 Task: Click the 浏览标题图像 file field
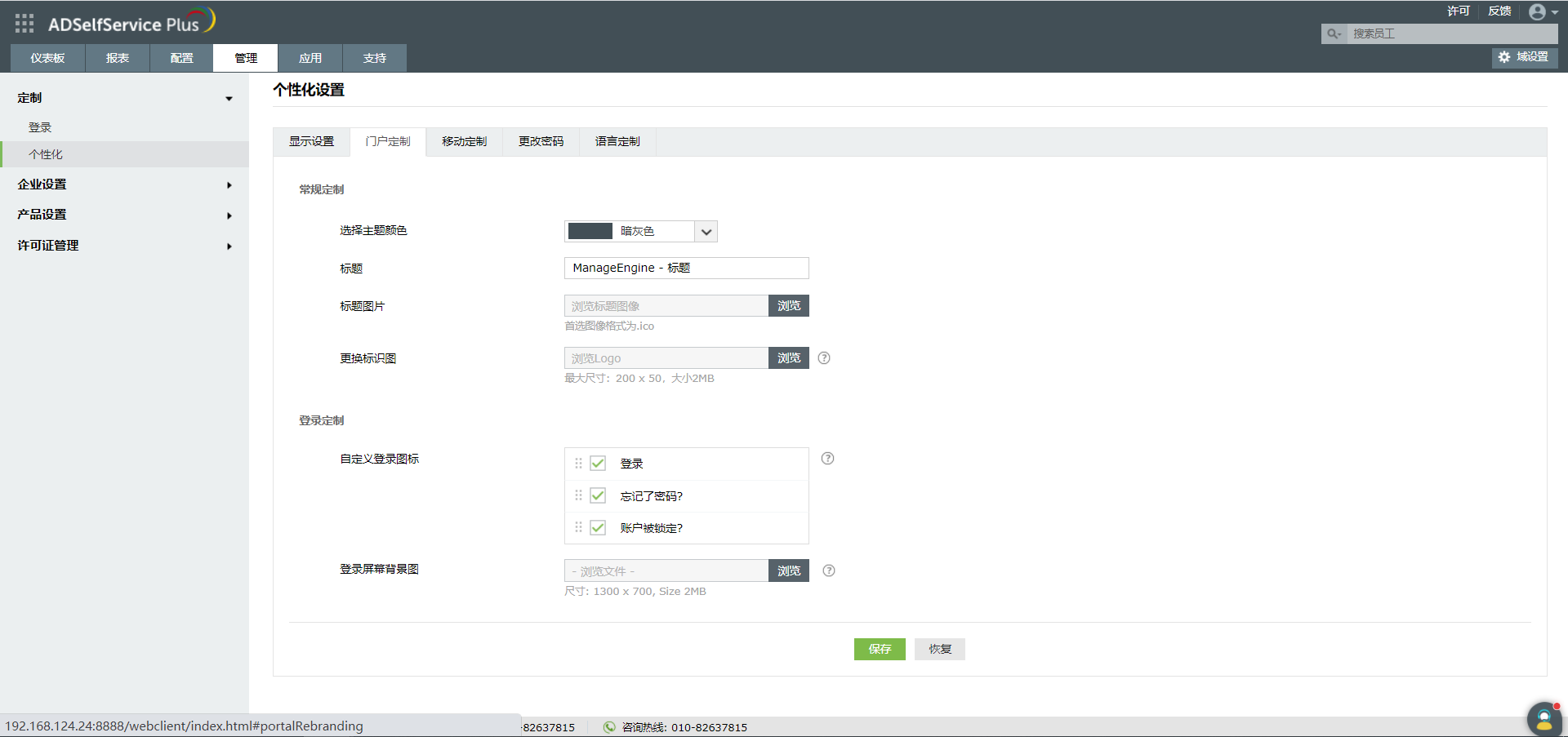pos(666,306)
